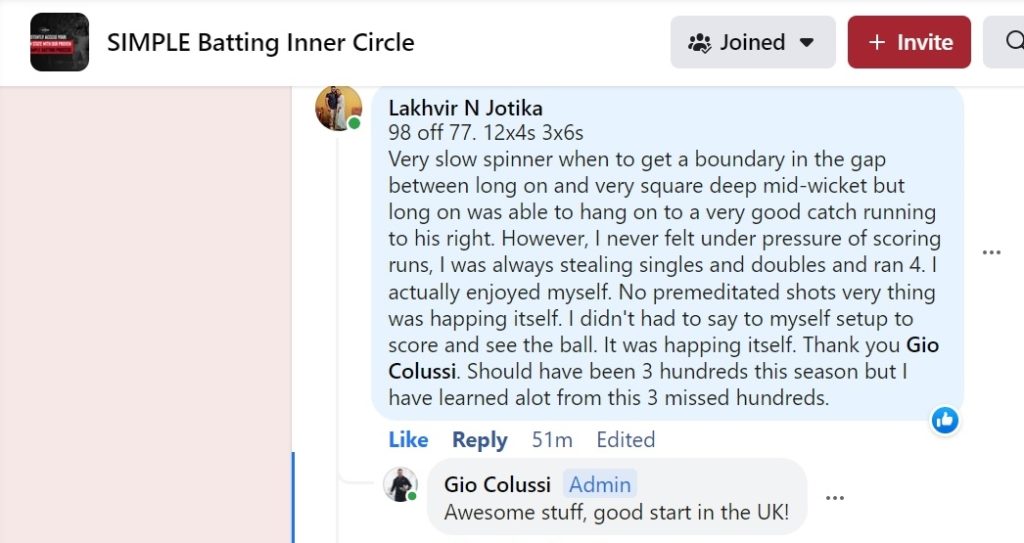Expand the Joined membership dropdown
Image resolution: width=1024 pixels, height=543 pixels.
pos(752,42)
